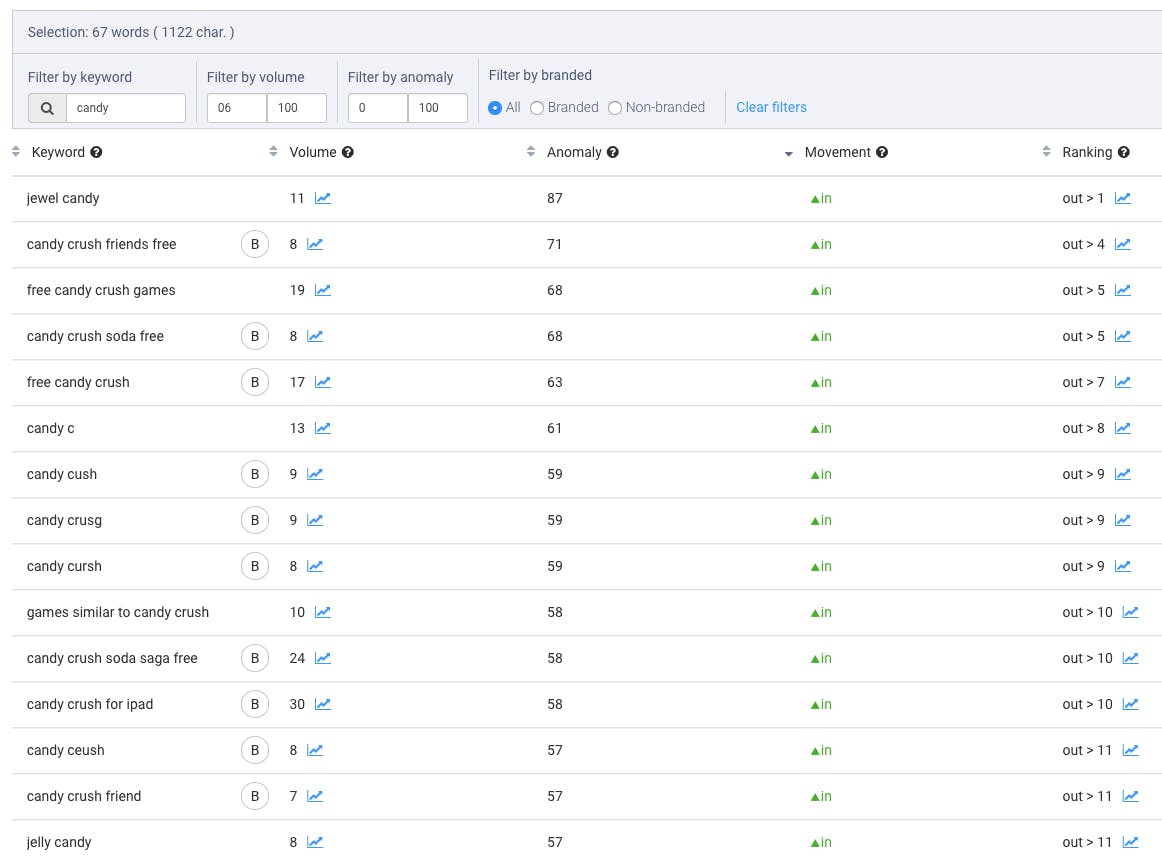Viewport: 1162px width, 865px height.
Task: Show volume chart for candy crush for ipad
Action: pyautogui.click(x=323, y=704)
